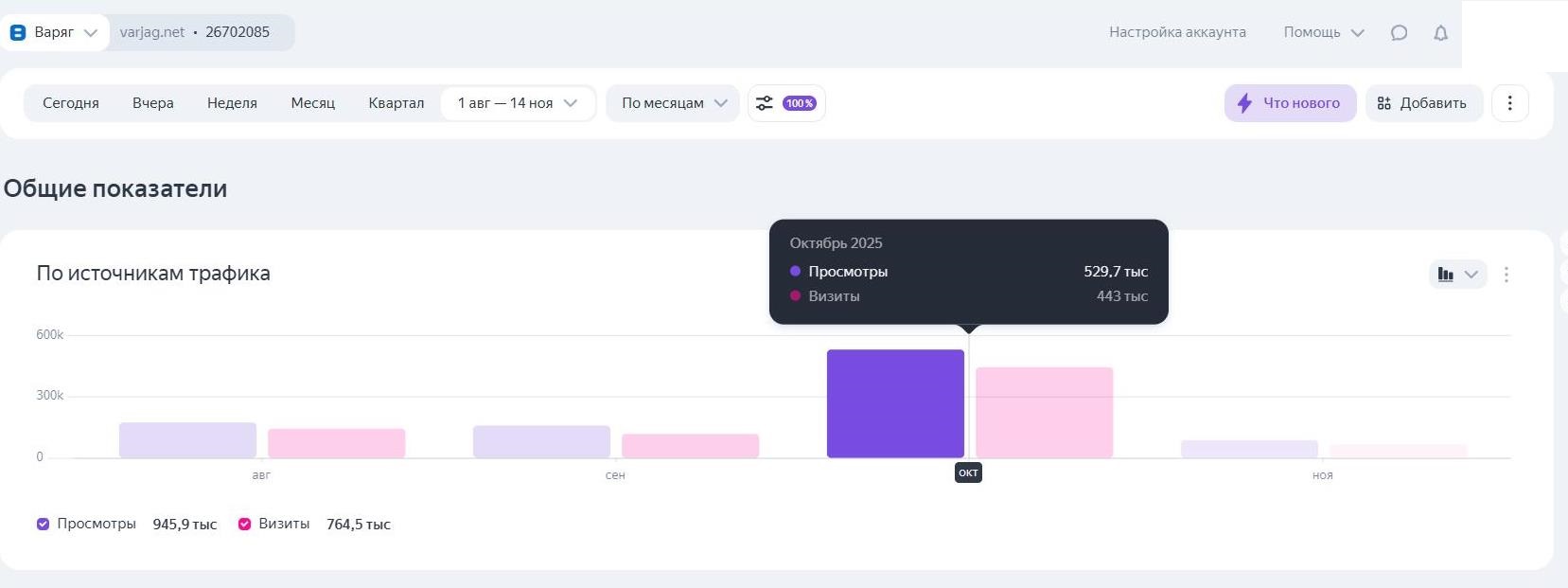Uncheck the Просмотры series checkbox
The height and width of the screenshot is (588, 1568).
pyautogui.click(x=43, y=524)
